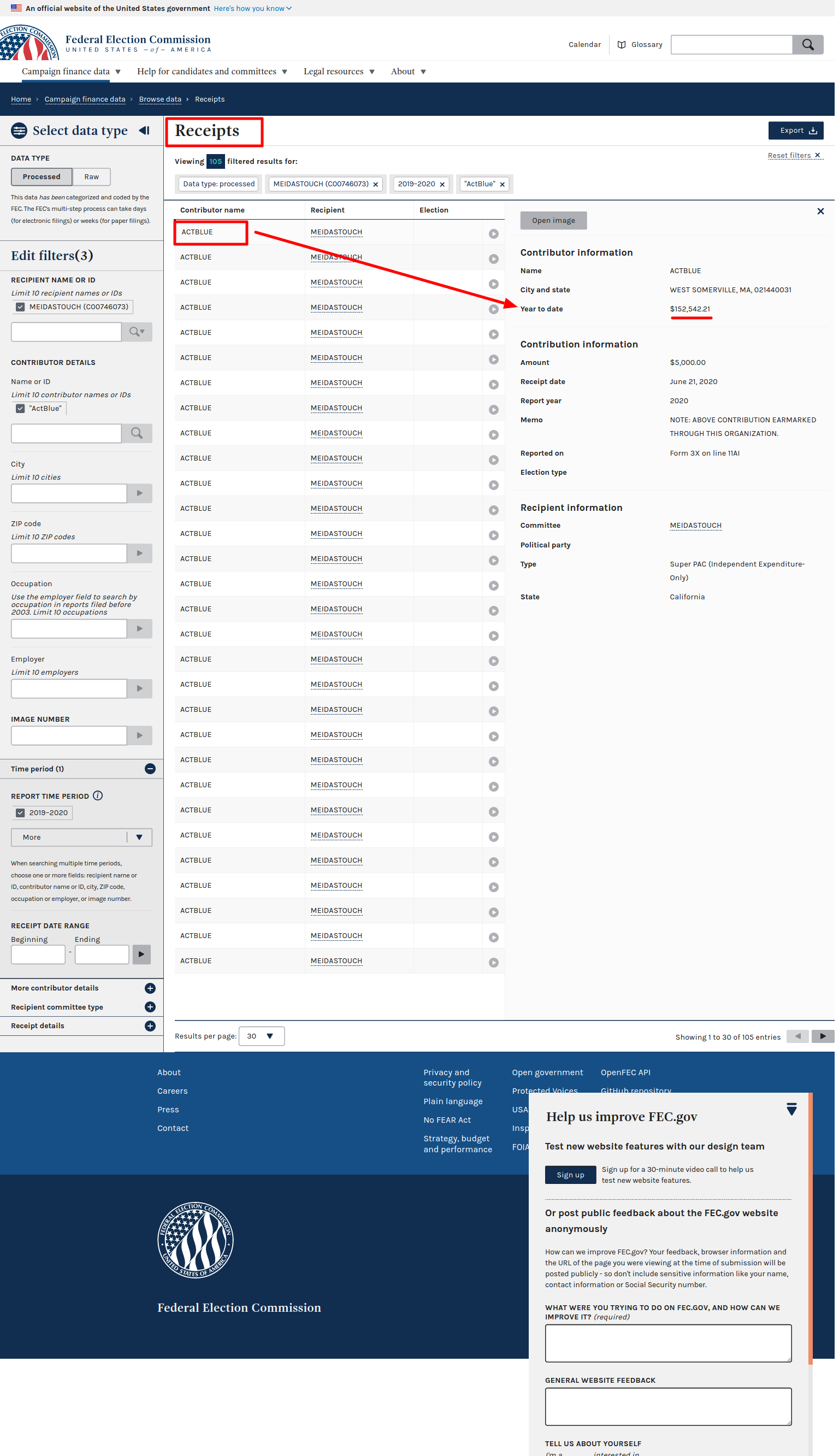Screen dimensions: 839x1456
Task: Submit the Image number filter arrow
Action: [x=139, y=735]
